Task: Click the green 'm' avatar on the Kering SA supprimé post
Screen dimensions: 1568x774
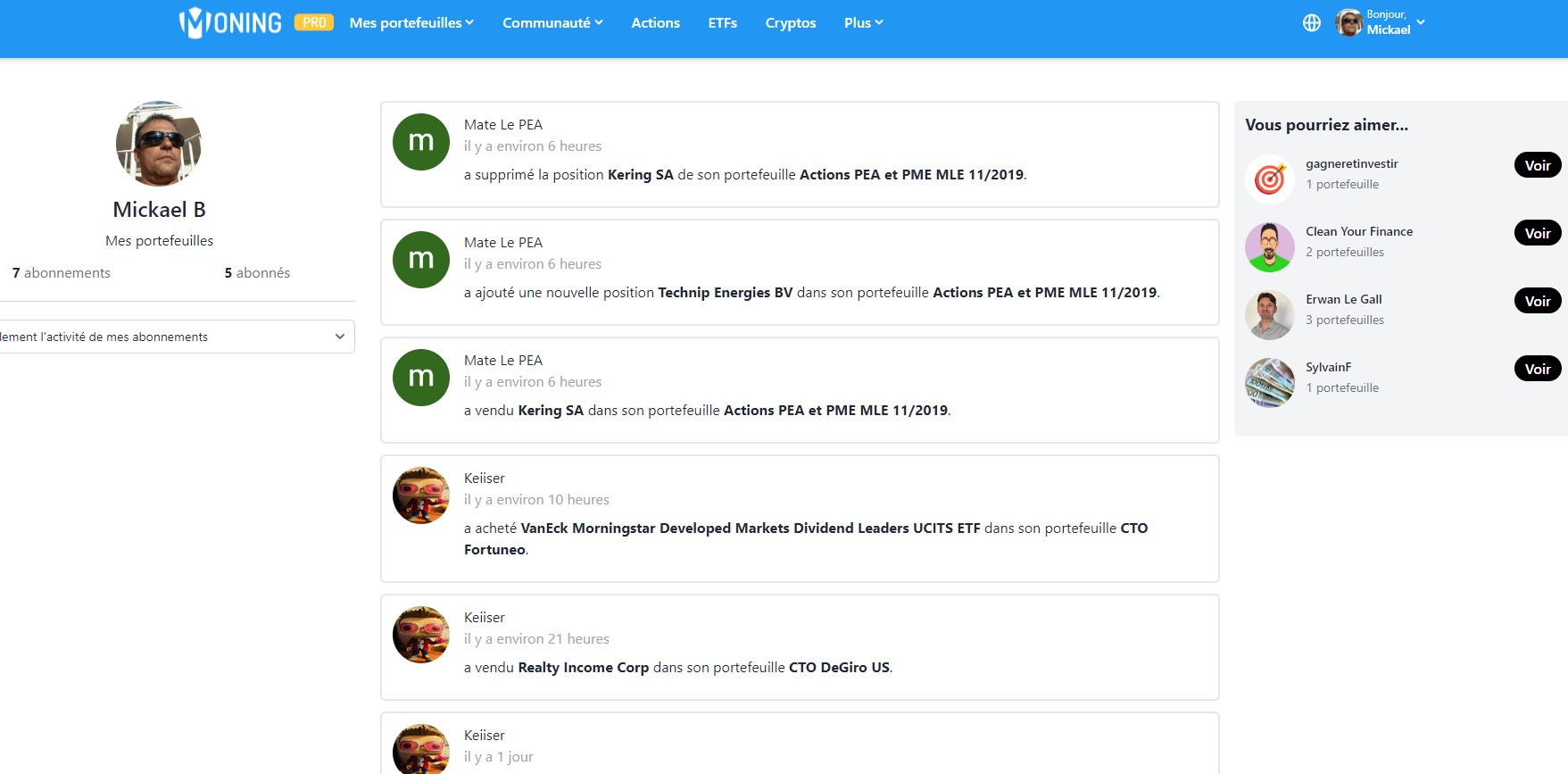Action: pos(421,142)
